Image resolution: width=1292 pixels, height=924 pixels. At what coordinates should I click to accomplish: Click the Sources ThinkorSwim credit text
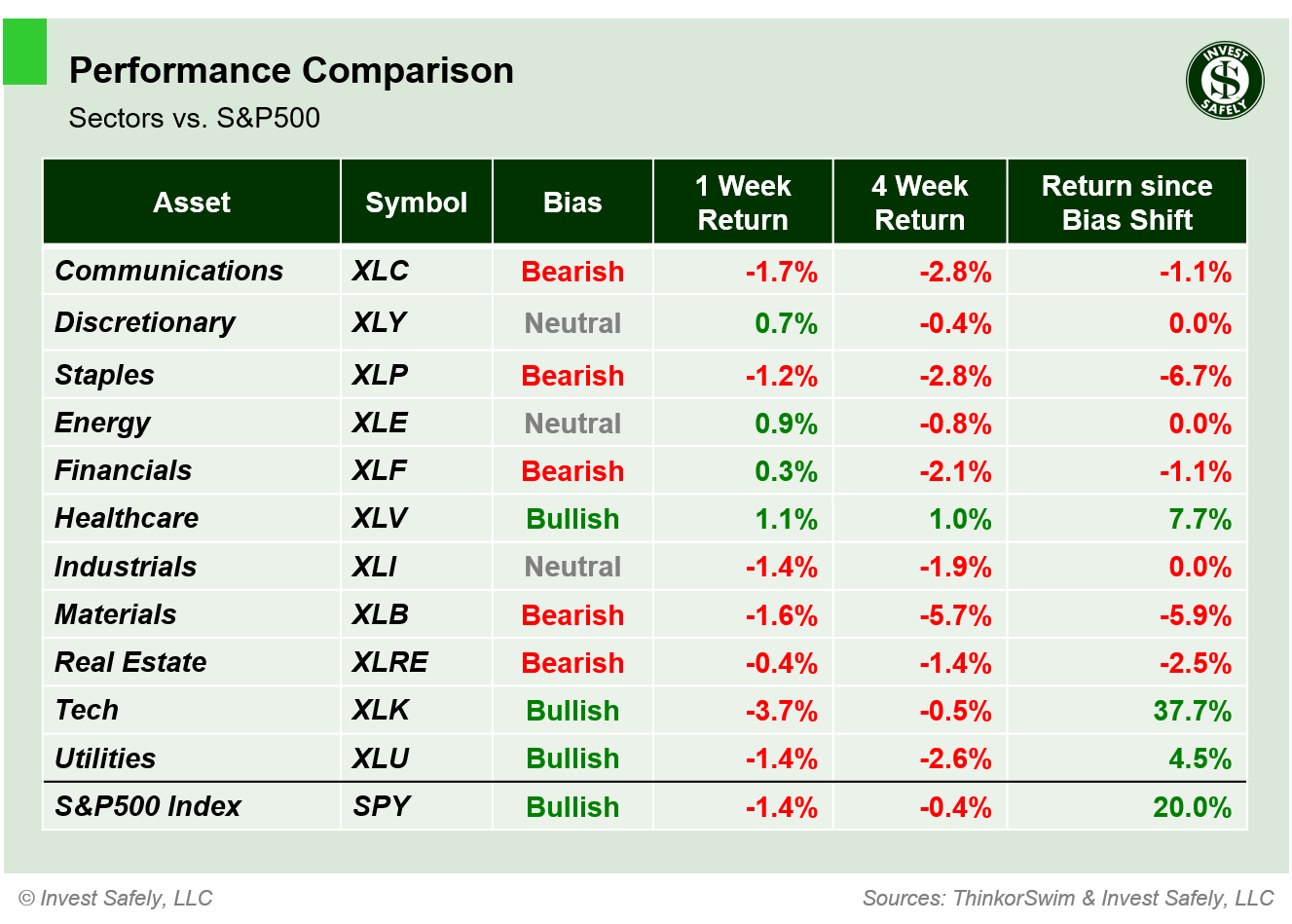[x=1068, y=898]
